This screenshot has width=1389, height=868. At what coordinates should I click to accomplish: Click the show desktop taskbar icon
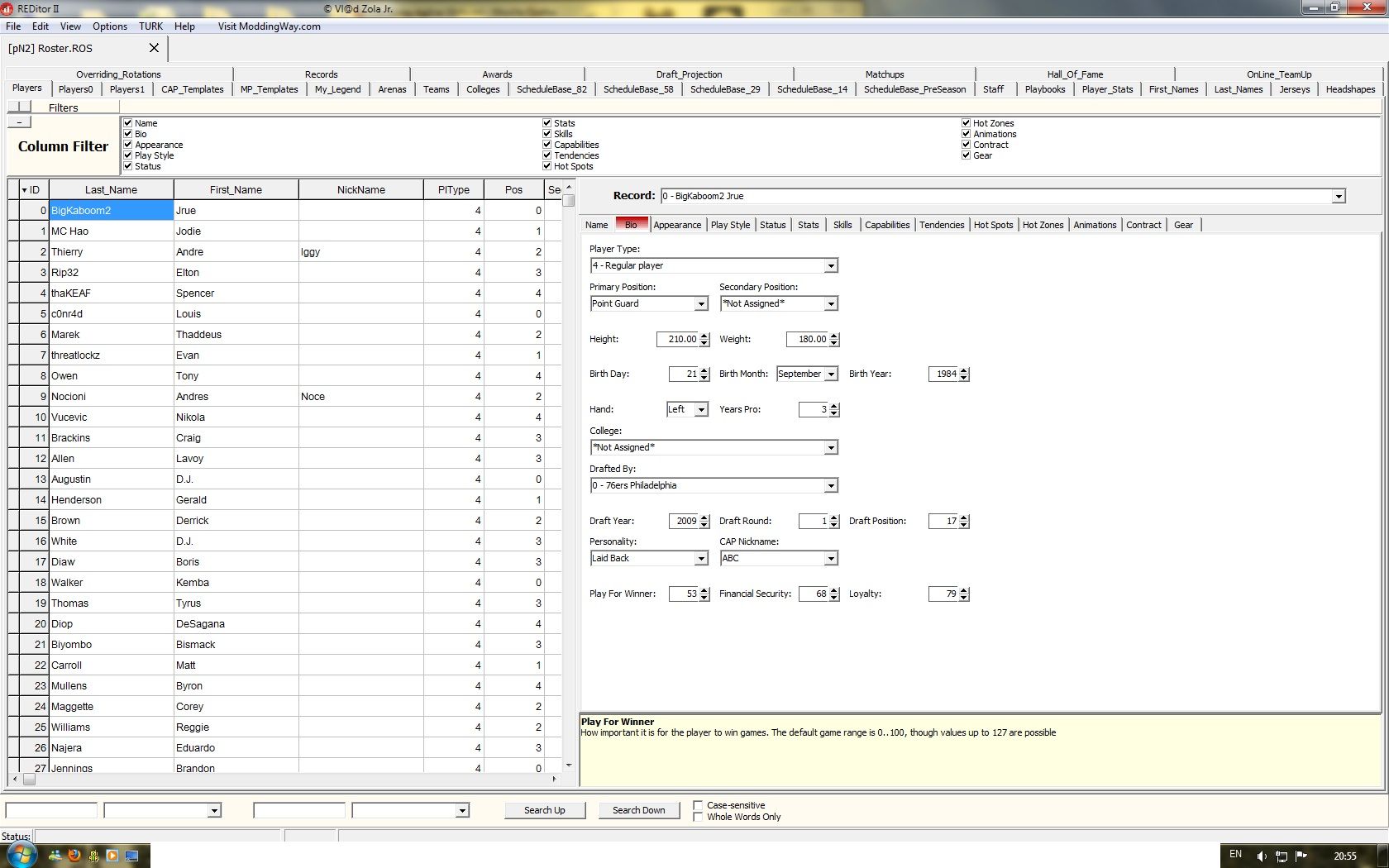coord(131,856)
